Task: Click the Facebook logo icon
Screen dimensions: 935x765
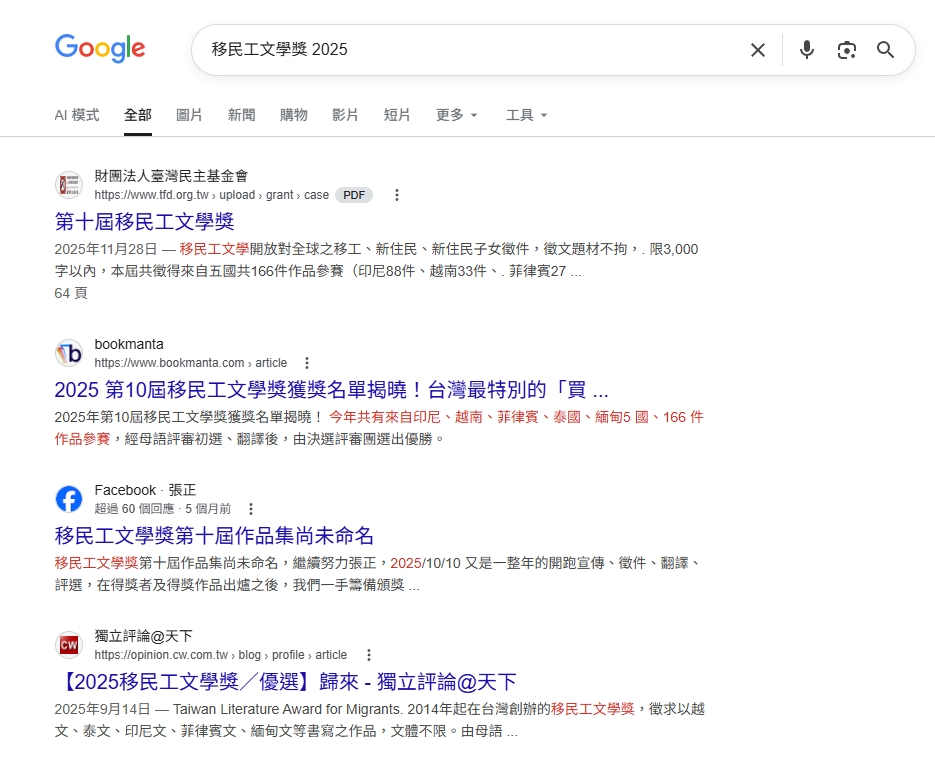Action: pos(69,499)
